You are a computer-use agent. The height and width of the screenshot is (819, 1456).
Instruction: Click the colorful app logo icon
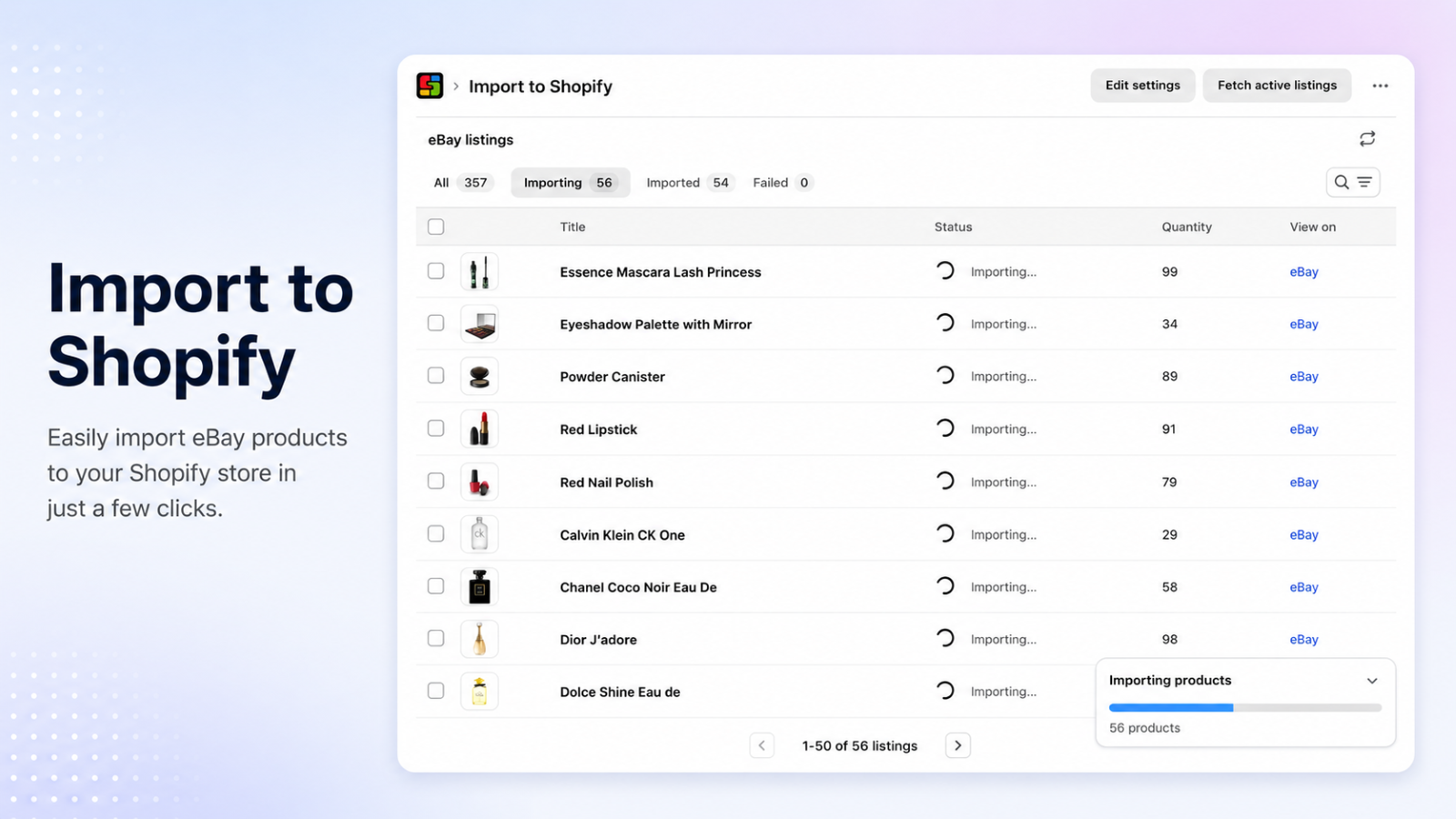(430, 86)
